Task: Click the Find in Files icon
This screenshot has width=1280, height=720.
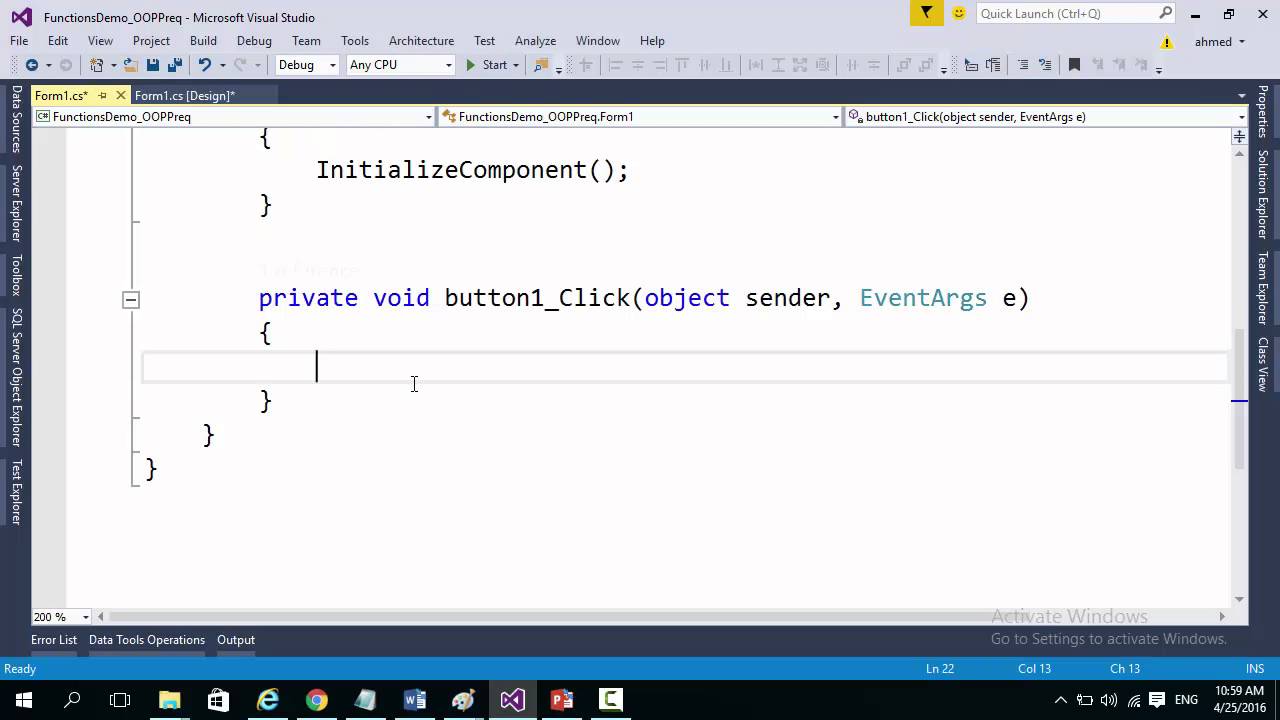Action: (541, 65)
